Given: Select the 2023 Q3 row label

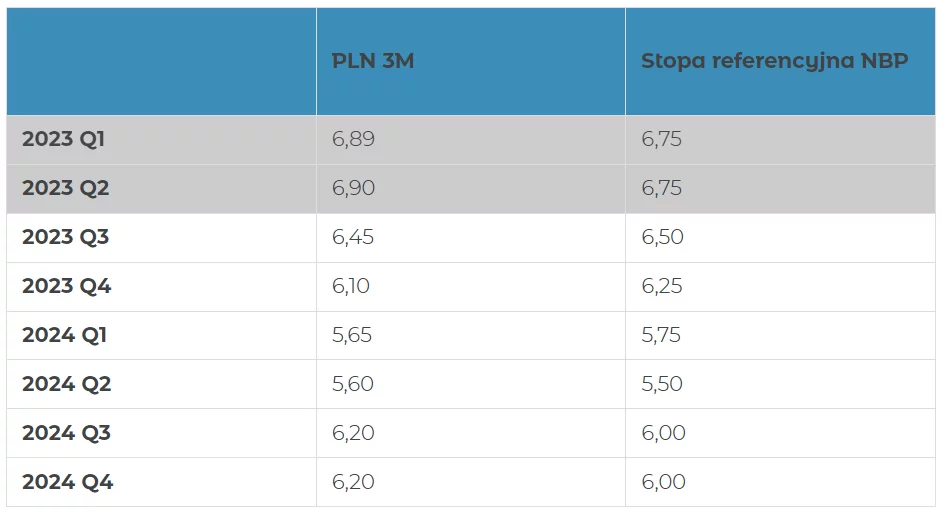Looking at the screenshot, I should click(x=65, y=237).
